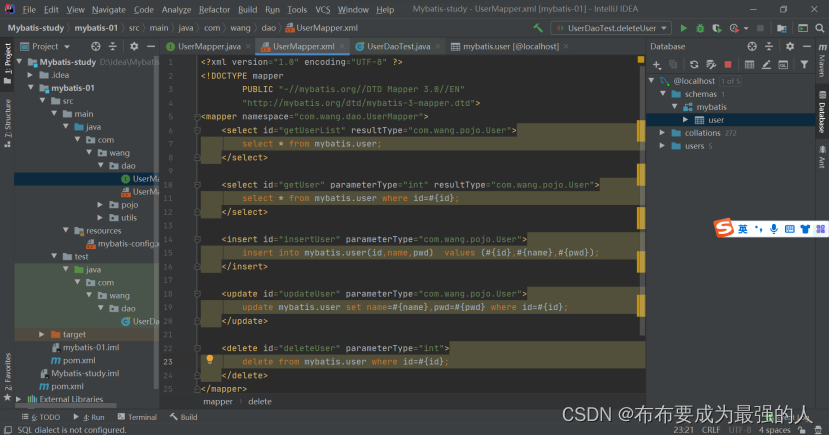Open the VCS menu
Viewport: 830px width, 435px height.
click(x=323, y=10)
